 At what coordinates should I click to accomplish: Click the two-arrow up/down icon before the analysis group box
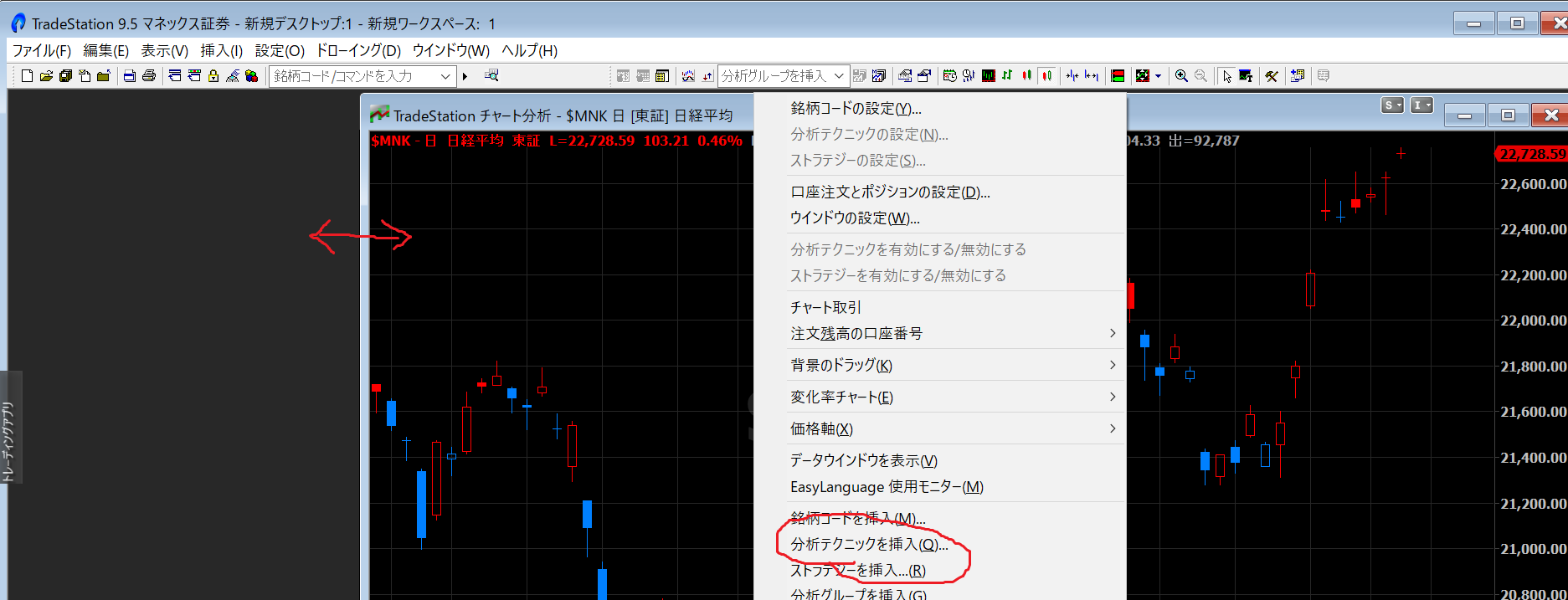click(x=707, y=76)
